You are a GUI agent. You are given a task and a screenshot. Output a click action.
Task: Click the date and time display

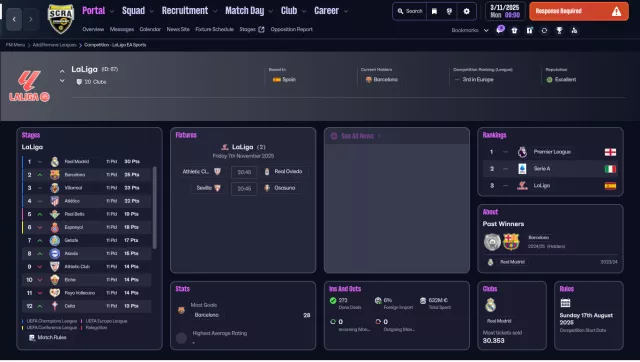tap(504, 11)
